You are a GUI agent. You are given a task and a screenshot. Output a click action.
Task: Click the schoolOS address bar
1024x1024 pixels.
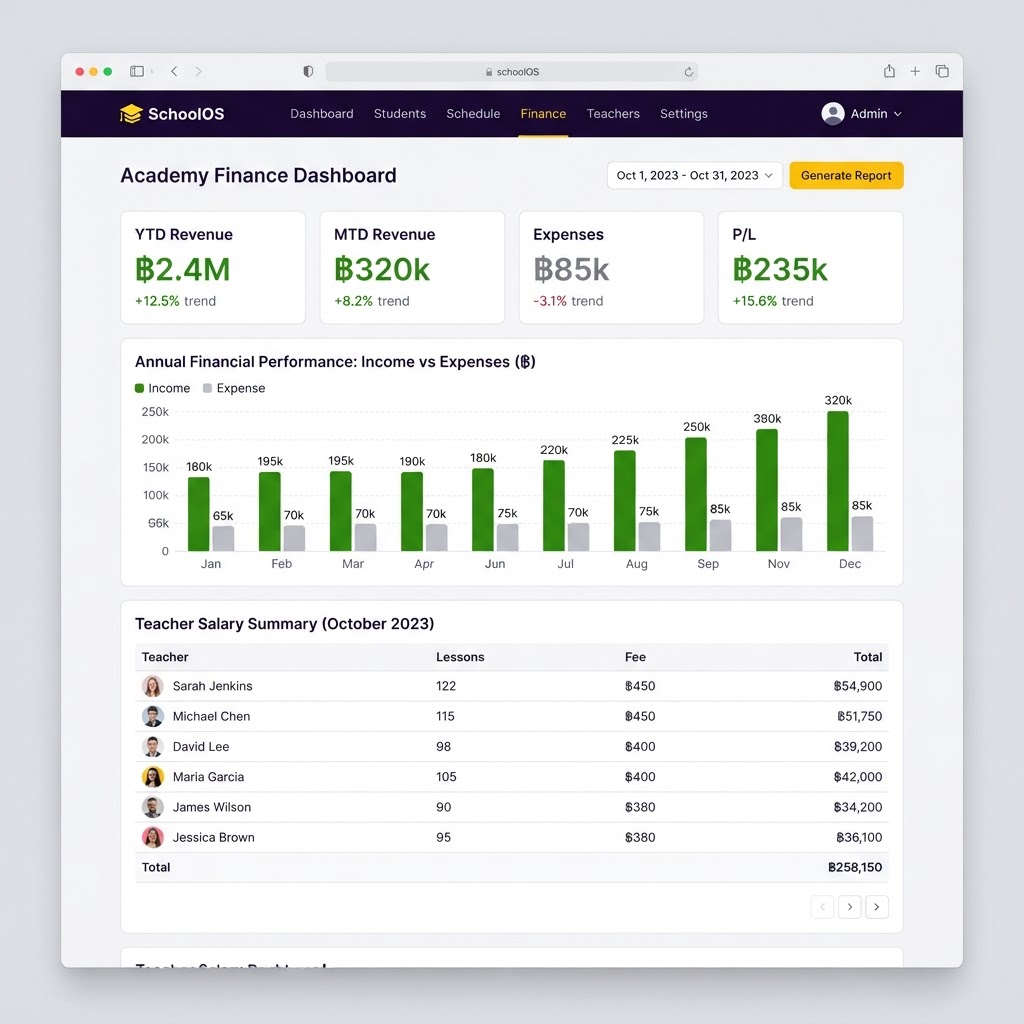(511, 72)
